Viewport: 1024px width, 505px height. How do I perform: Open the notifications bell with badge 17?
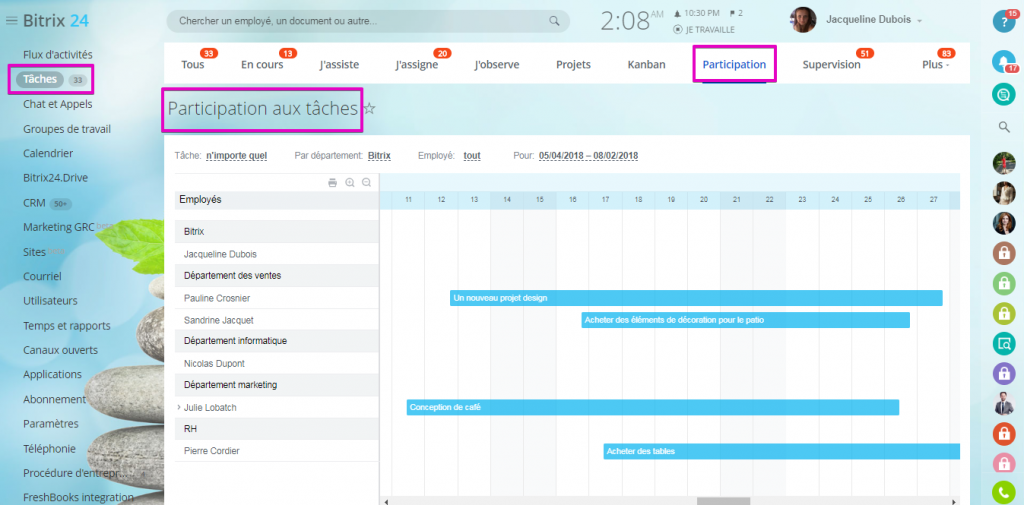1004,61
